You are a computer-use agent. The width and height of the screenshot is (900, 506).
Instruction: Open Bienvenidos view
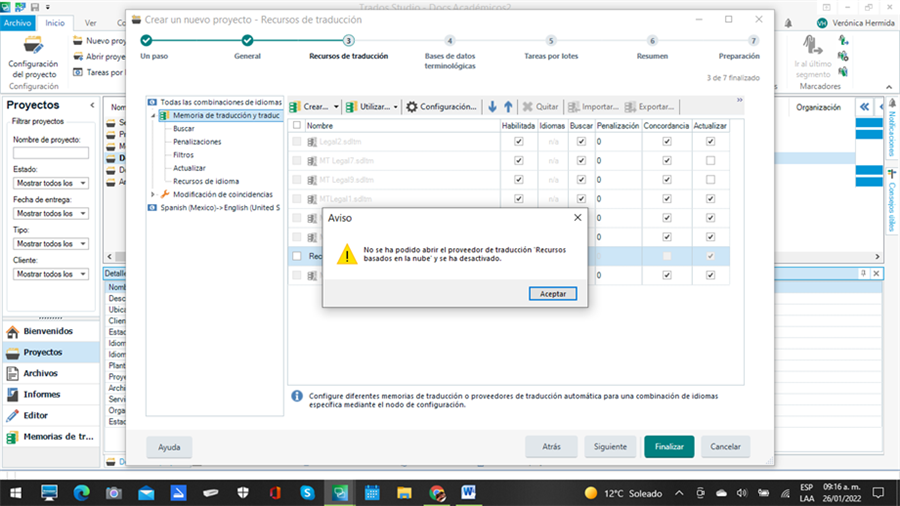51,331
